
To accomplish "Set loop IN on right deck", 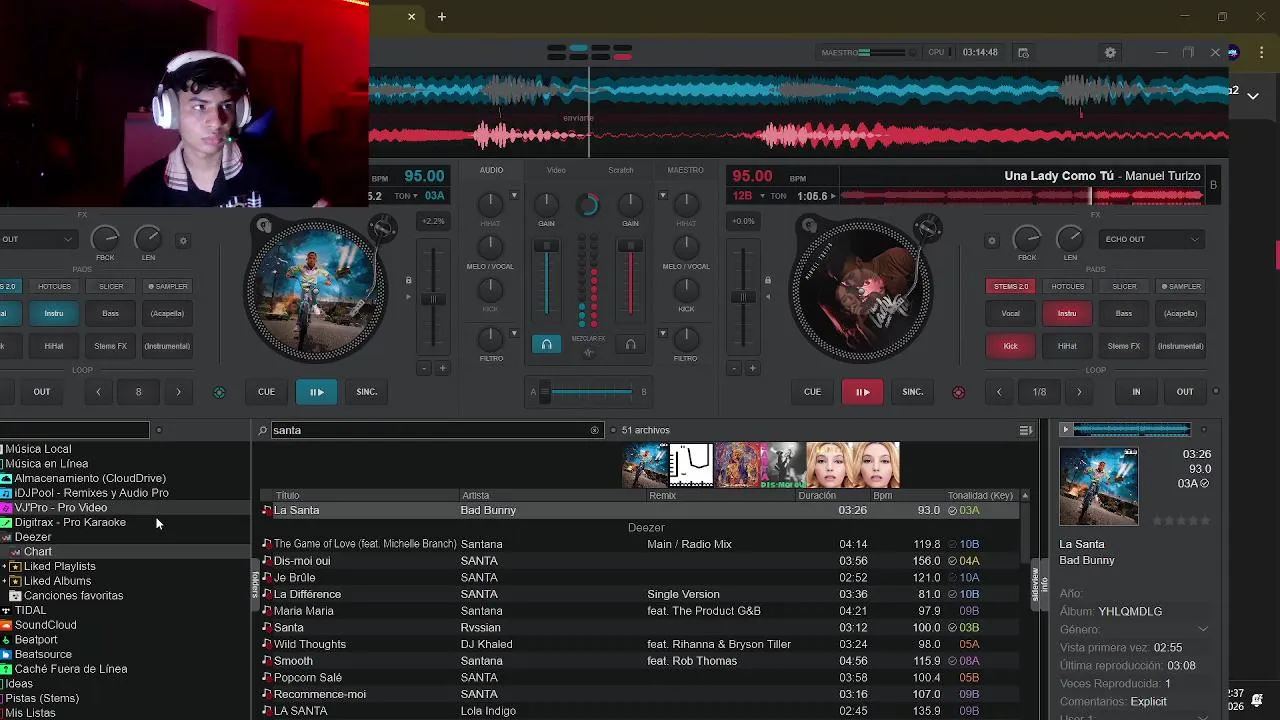I will [x=1136, y=392].
